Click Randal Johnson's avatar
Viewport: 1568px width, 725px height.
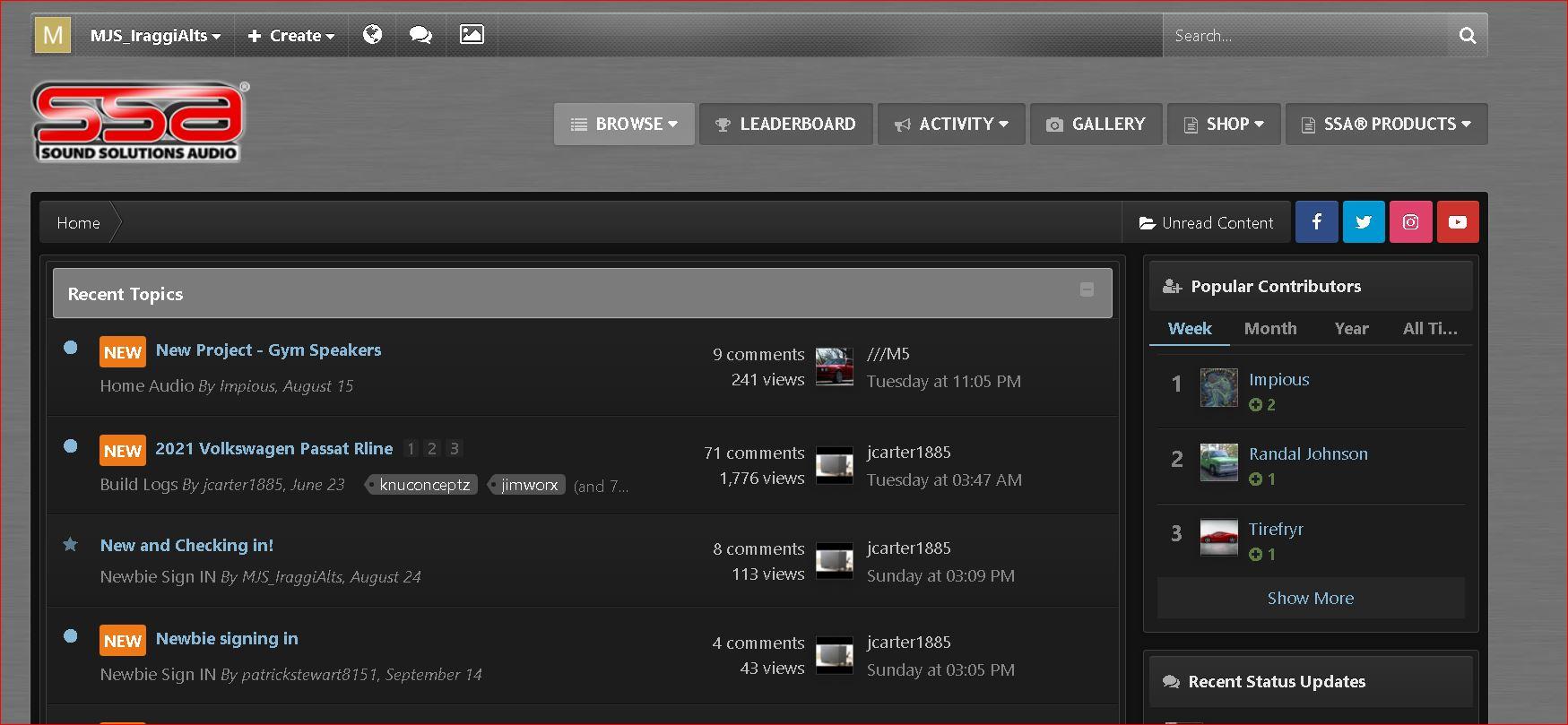[1219, 462]
